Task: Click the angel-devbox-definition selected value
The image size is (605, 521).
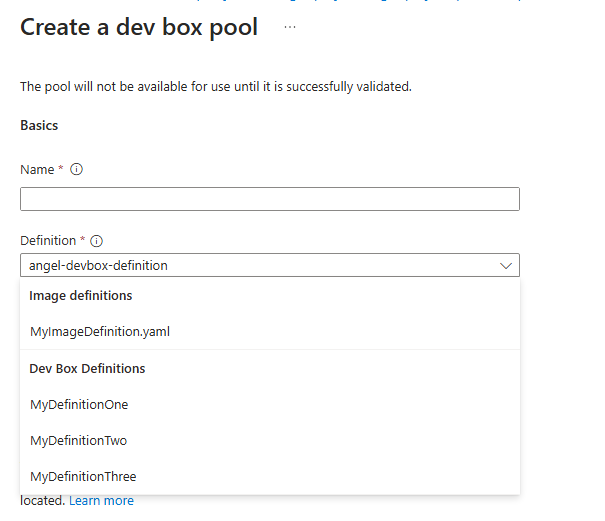Action: tap(98, 266)
